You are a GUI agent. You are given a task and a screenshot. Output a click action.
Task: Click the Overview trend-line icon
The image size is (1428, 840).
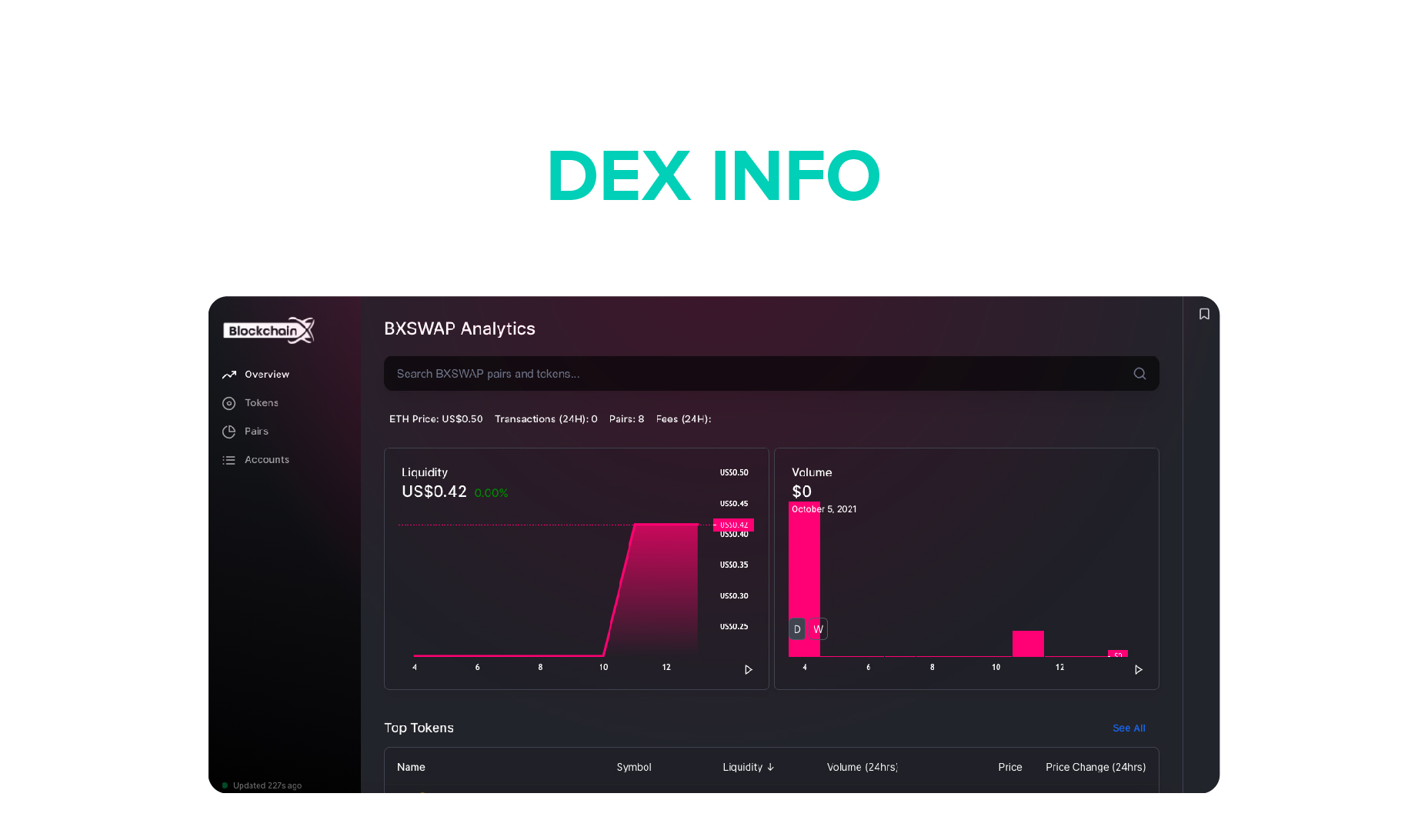[229, 375]
